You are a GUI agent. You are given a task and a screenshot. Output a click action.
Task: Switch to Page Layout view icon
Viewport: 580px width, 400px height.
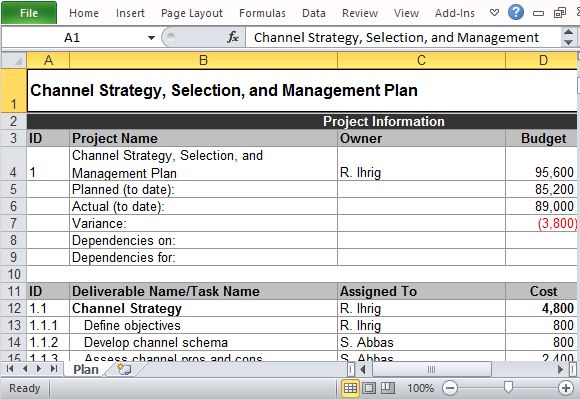[369, 388]
